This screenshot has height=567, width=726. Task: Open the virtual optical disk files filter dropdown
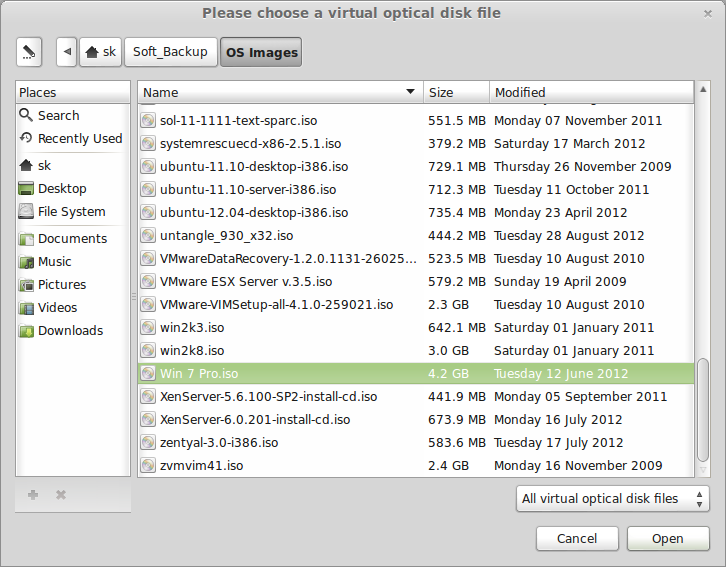coord(614,498)
